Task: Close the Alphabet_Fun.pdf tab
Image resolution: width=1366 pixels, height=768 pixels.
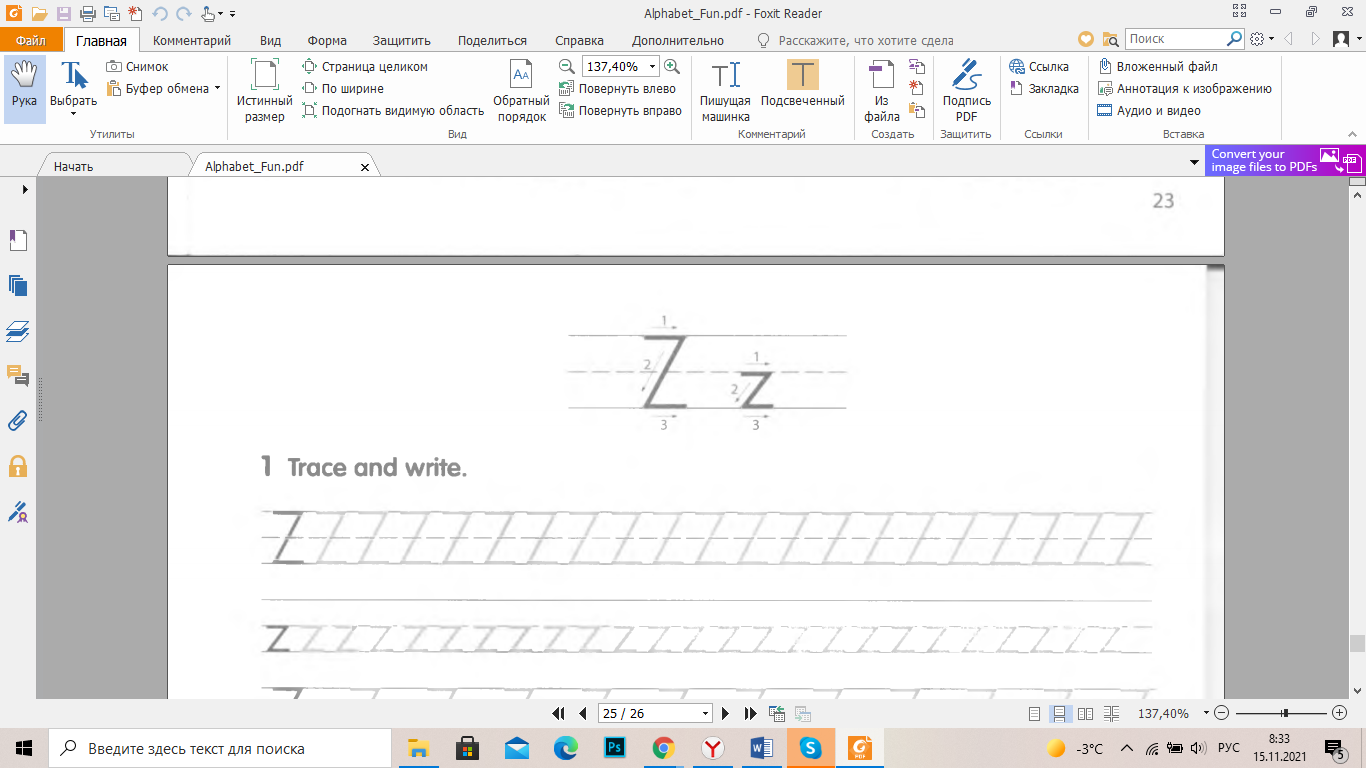Action: pyautogui.click(x=364, y=167)
